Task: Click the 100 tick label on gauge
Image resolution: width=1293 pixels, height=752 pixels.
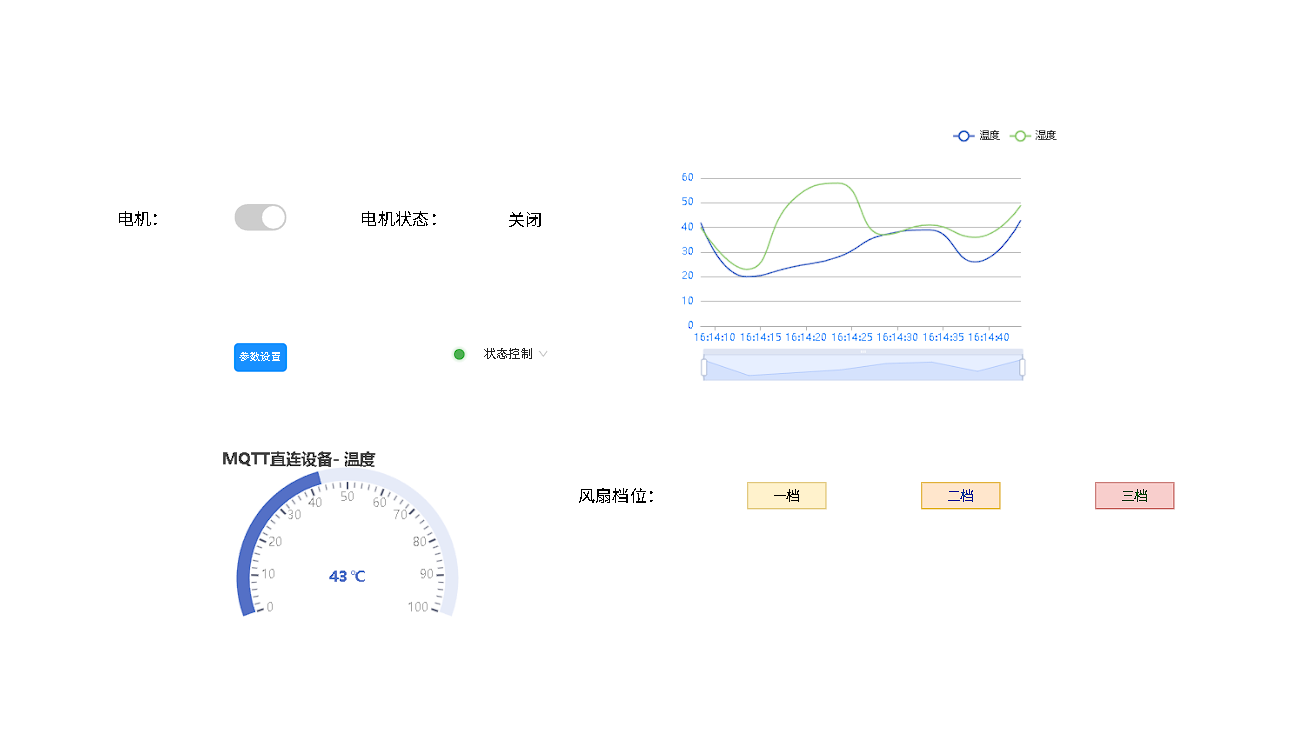Action: pyautogui.click(x=418, y=607)
